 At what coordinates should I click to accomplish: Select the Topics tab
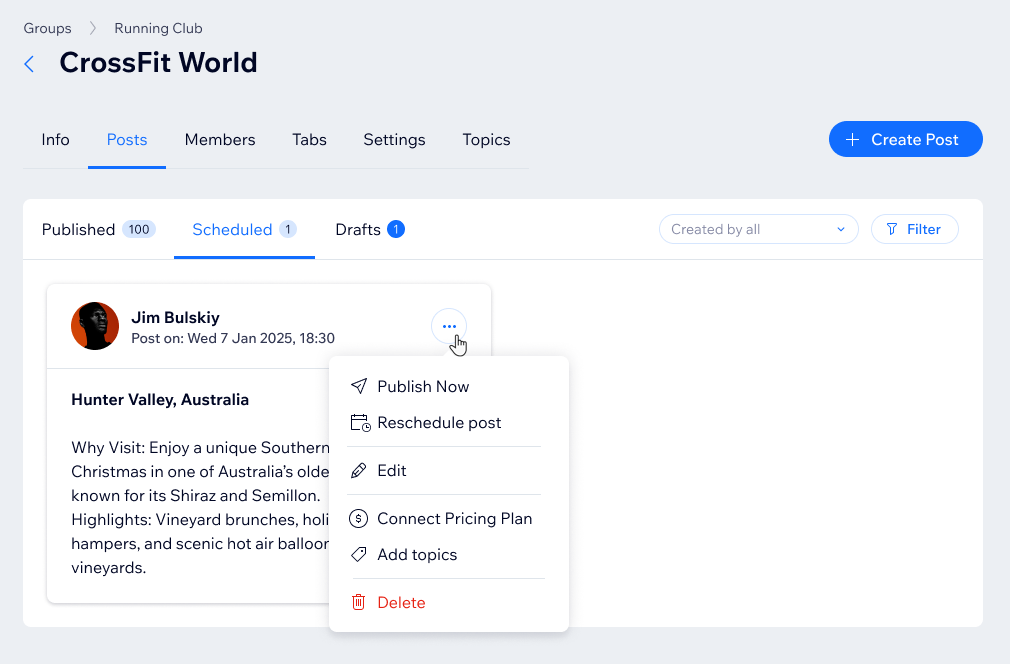pos(486,140)
